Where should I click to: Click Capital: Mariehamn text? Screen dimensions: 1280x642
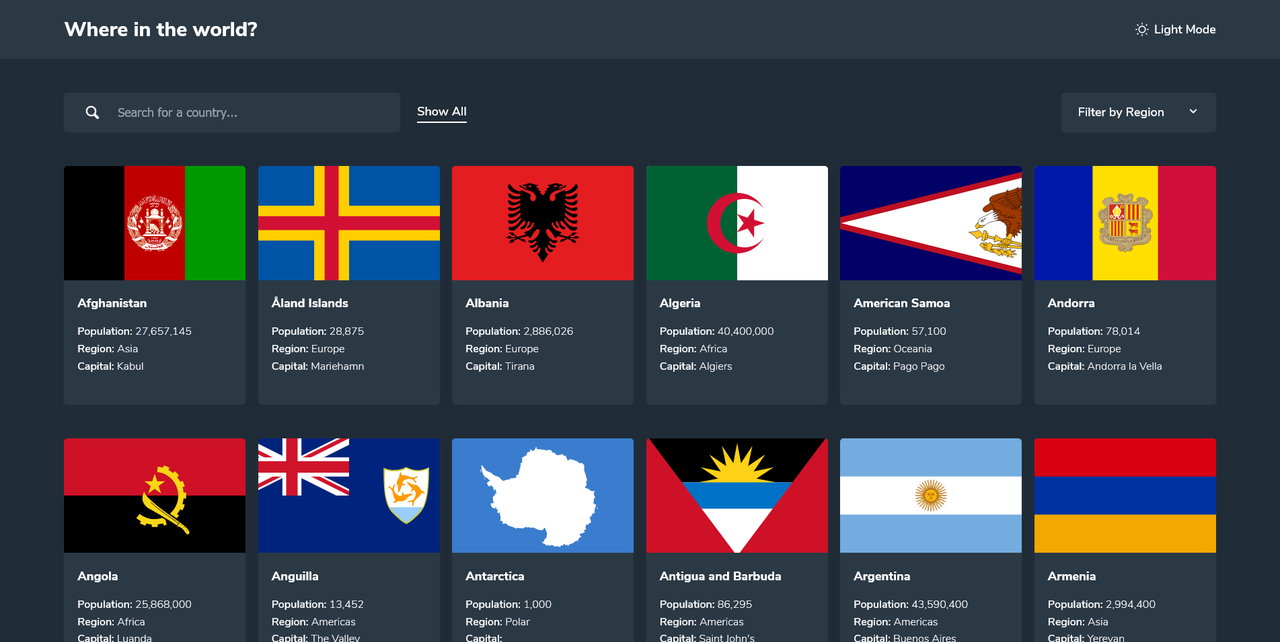pos(318,366)
